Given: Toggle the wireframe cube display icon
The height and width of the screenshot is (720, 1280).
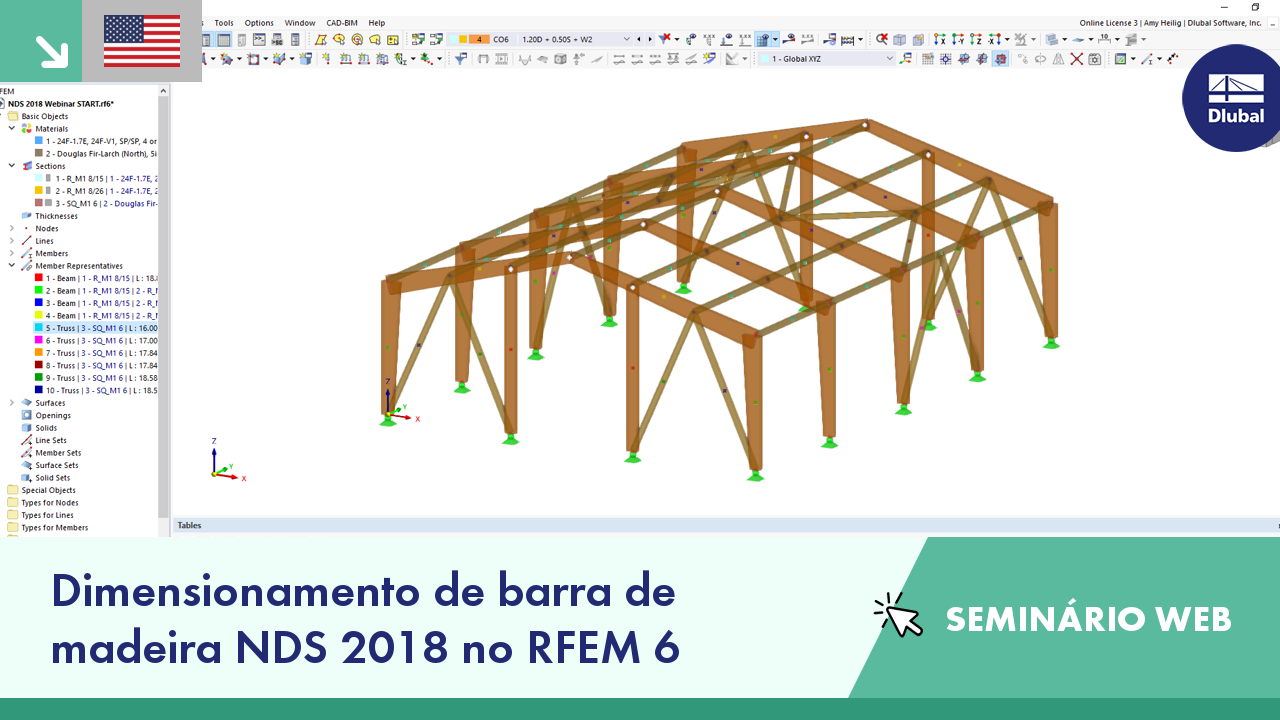Looking at the screenshot, I should pos(900,40).
